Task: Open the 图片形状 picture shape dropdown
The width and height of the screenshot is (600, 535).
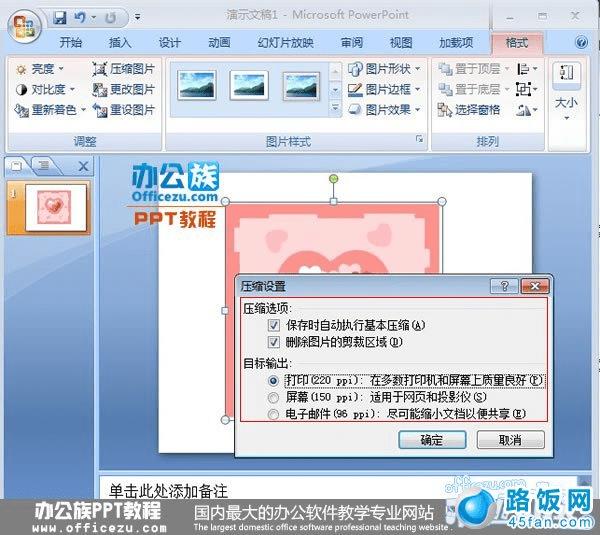Action: (x=385, y=69)
